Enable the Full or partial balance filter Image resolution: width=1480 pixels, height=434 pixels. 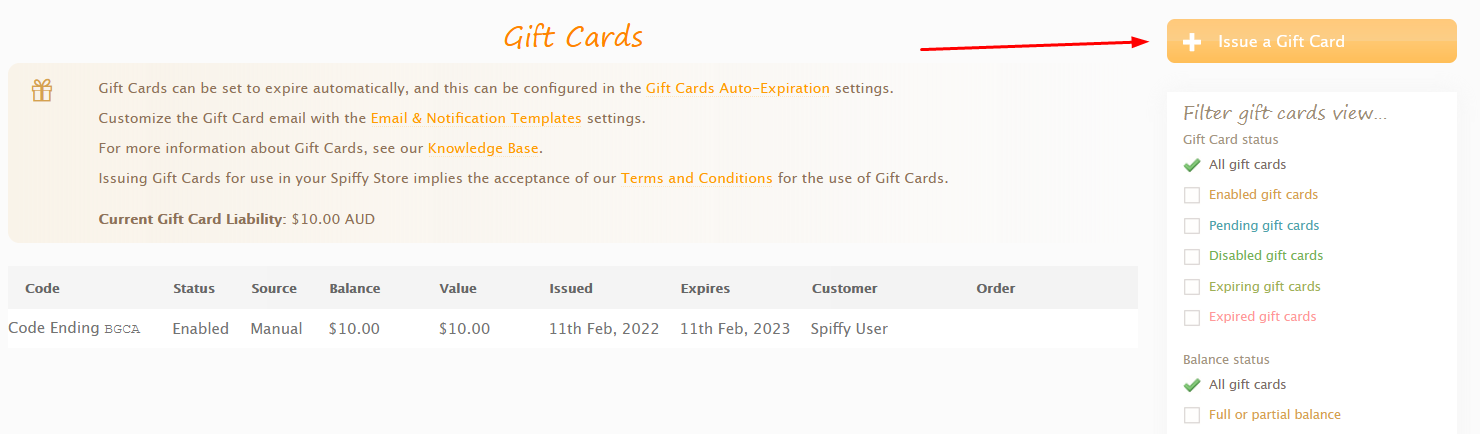pyautogui.click(x=1192, y=415)
